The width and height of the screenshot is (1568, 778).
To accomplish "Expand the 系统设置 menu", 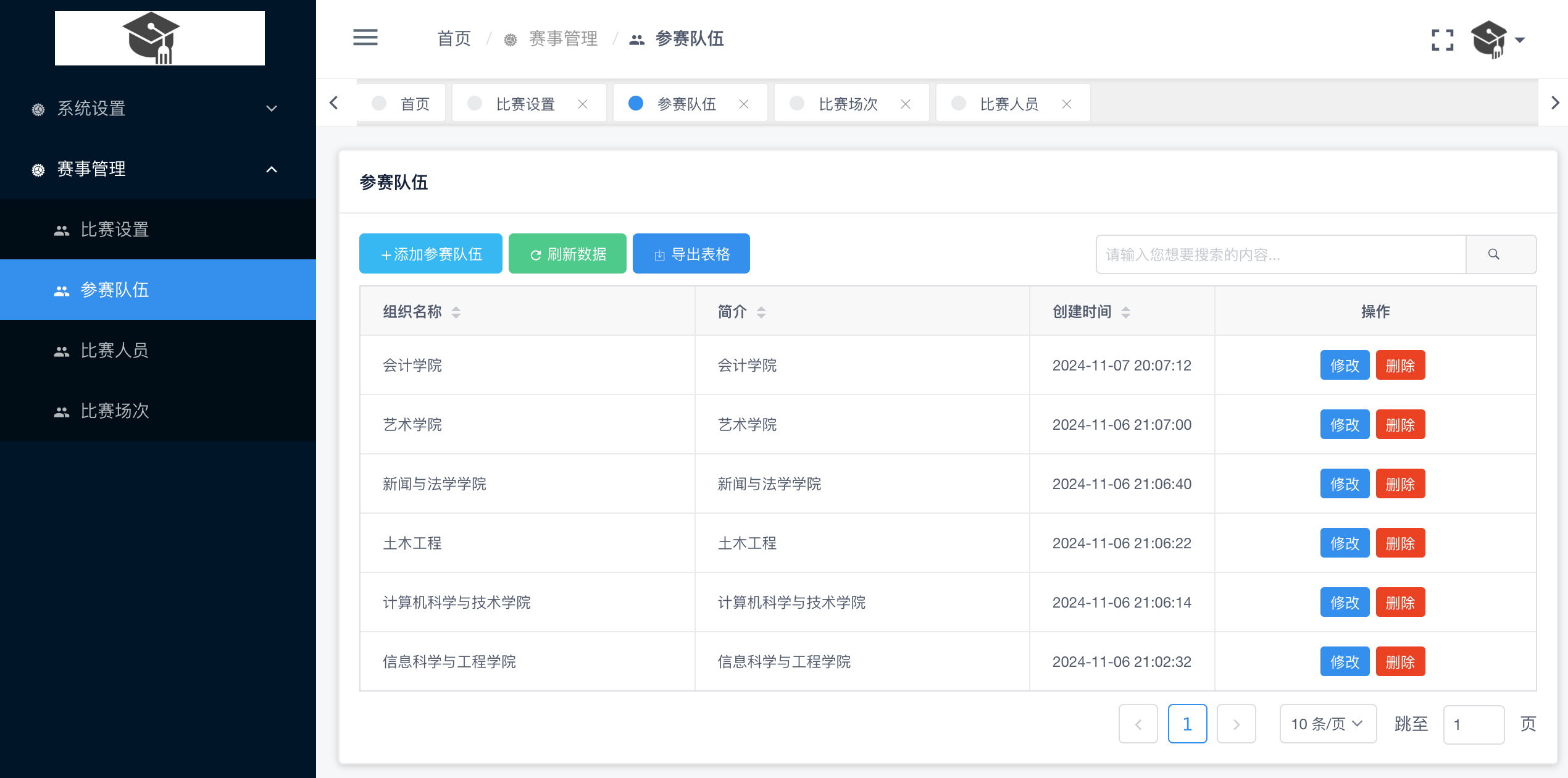I will [x=158, y=108].
